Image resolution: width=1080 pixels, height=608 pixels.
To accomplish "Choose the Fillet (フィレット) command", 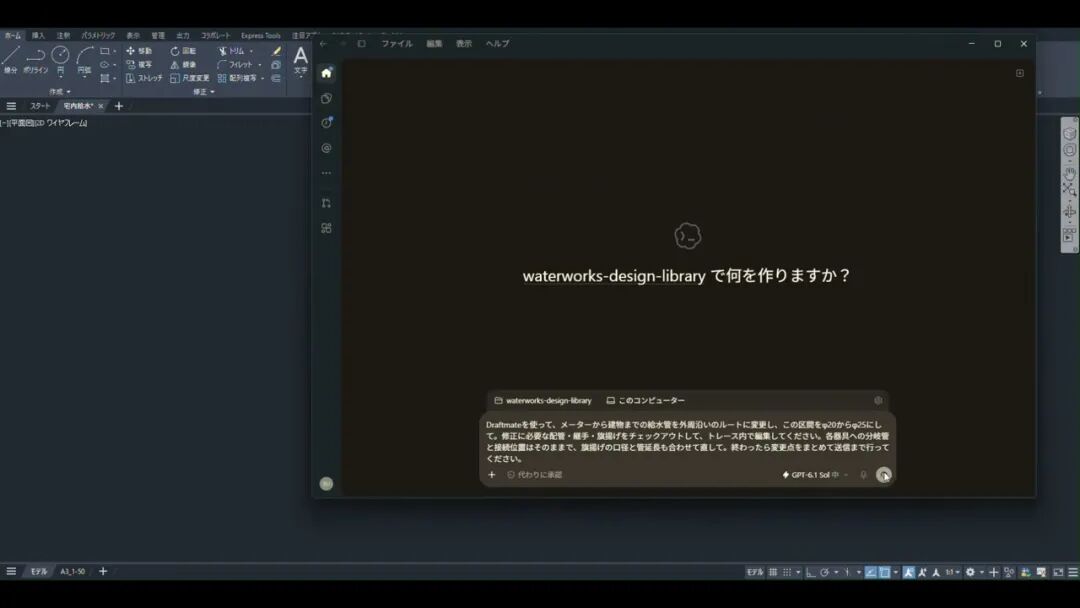I will pyautogui.click(x=235, y=65).
